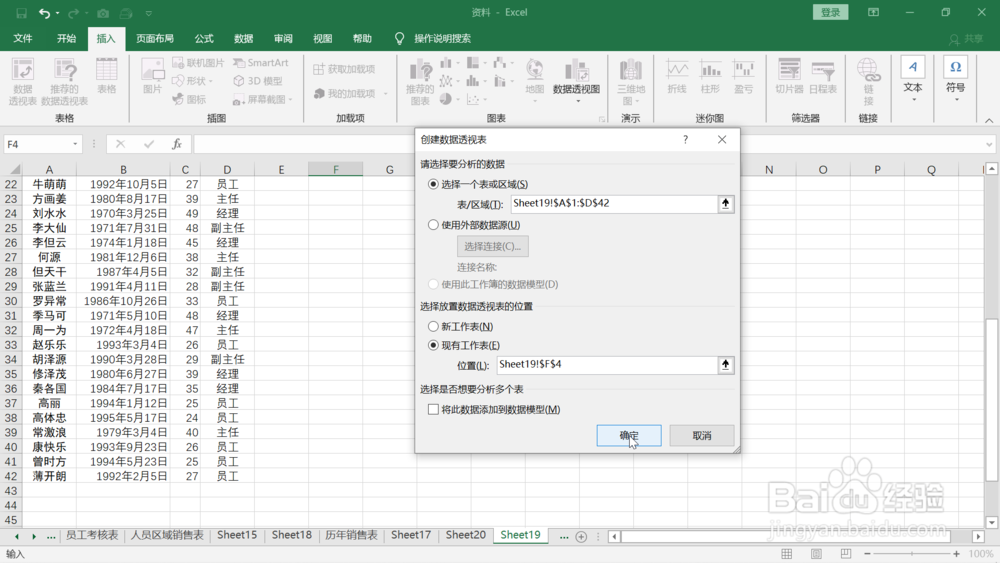Open the 文件 menu
Viewport: 1000px width, 563px height.
tap(23, 38)
